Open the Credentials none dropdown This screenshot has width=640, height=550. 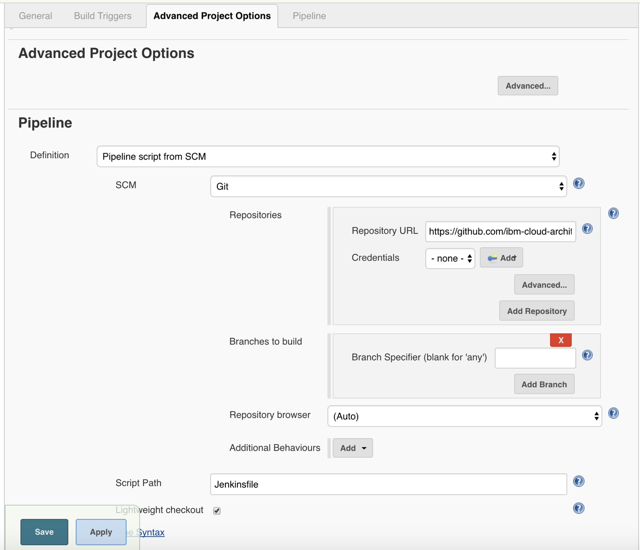click(450, 258)
